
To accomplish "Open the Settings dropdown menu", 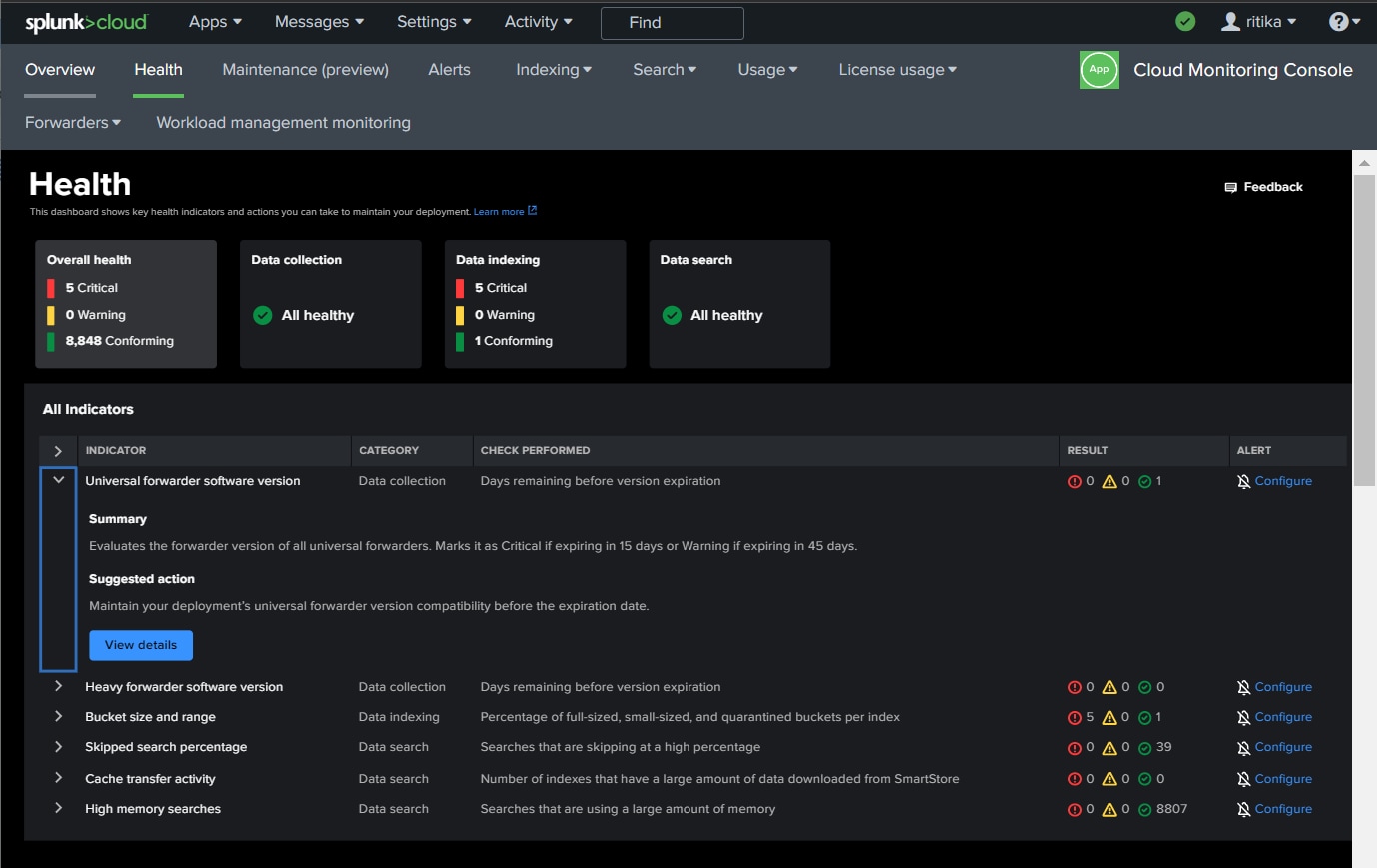I will [434, 22].
